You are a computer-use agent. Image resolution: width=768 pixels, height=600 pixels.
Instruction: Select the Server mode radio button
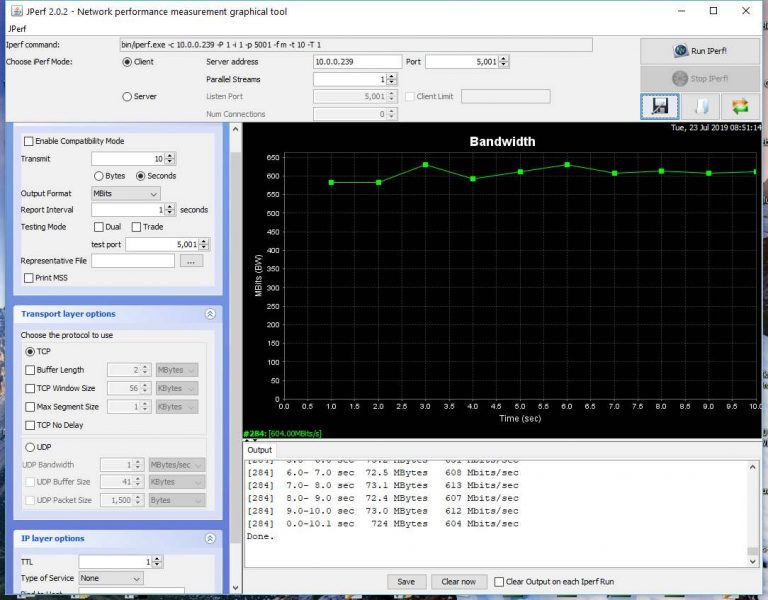coord(127,96)
